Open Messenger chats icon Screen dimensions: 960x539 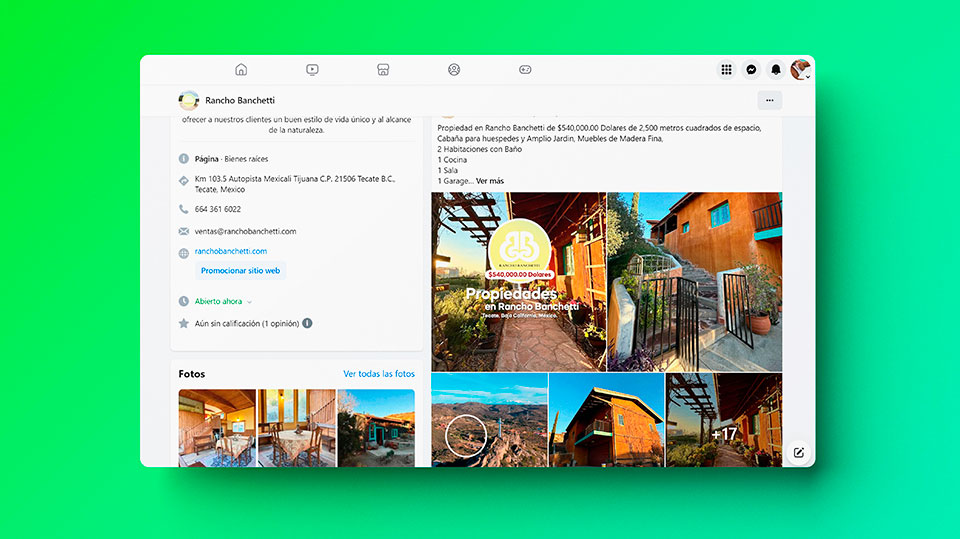[751, 70]
